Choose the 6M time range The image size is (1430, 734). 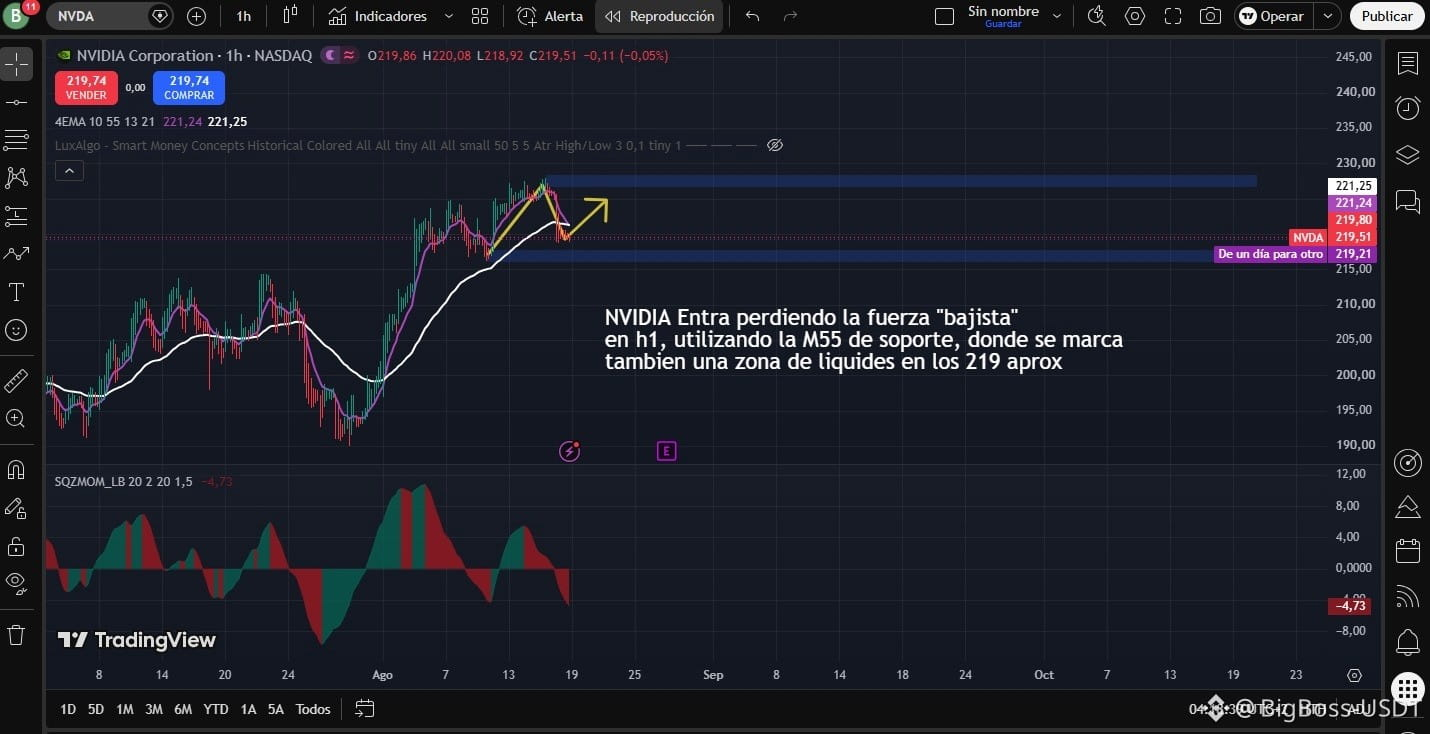point(183,709)
